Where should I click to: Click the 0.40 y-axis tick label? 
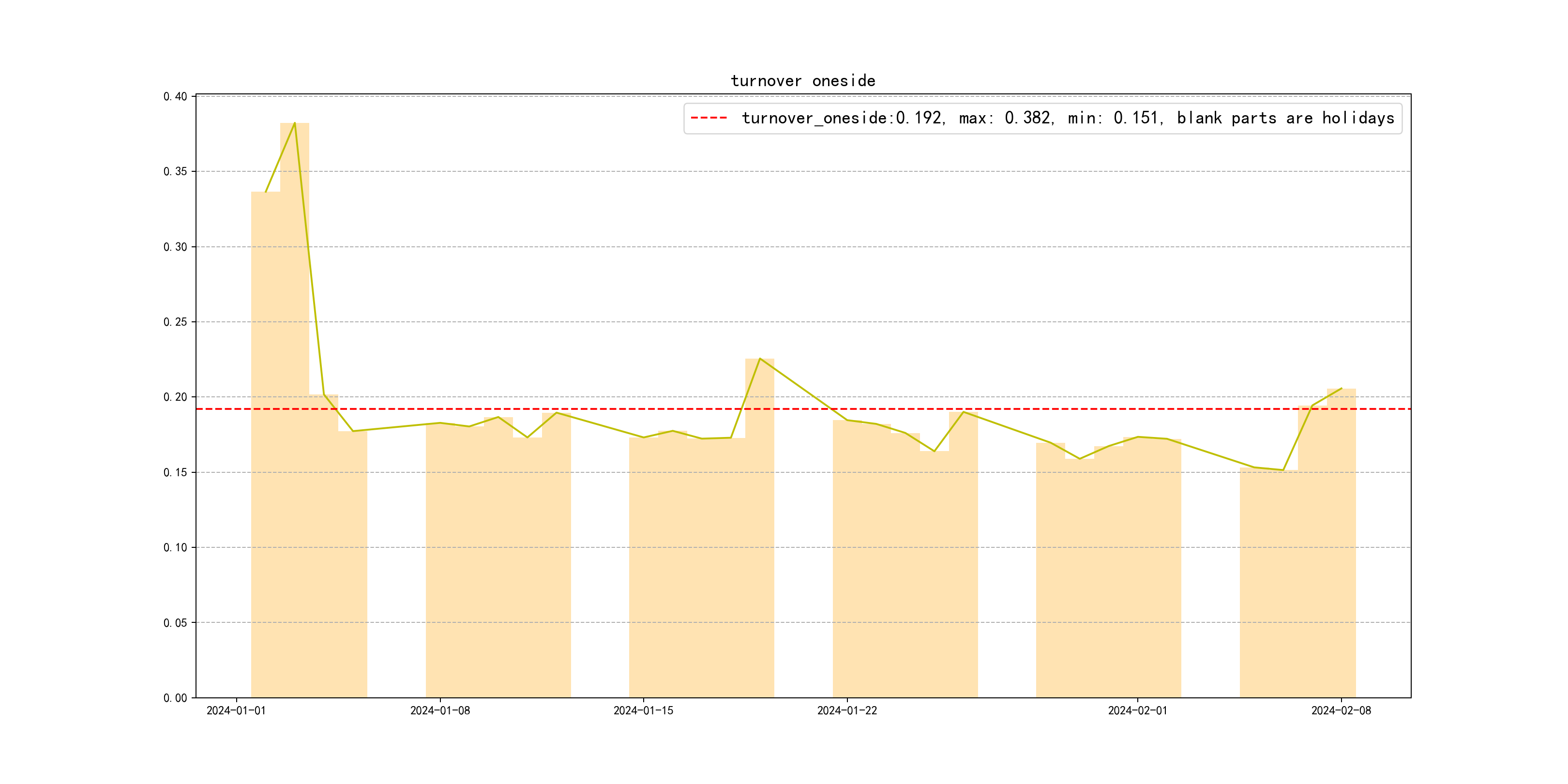pyautogui.click(x=175, y=96)
